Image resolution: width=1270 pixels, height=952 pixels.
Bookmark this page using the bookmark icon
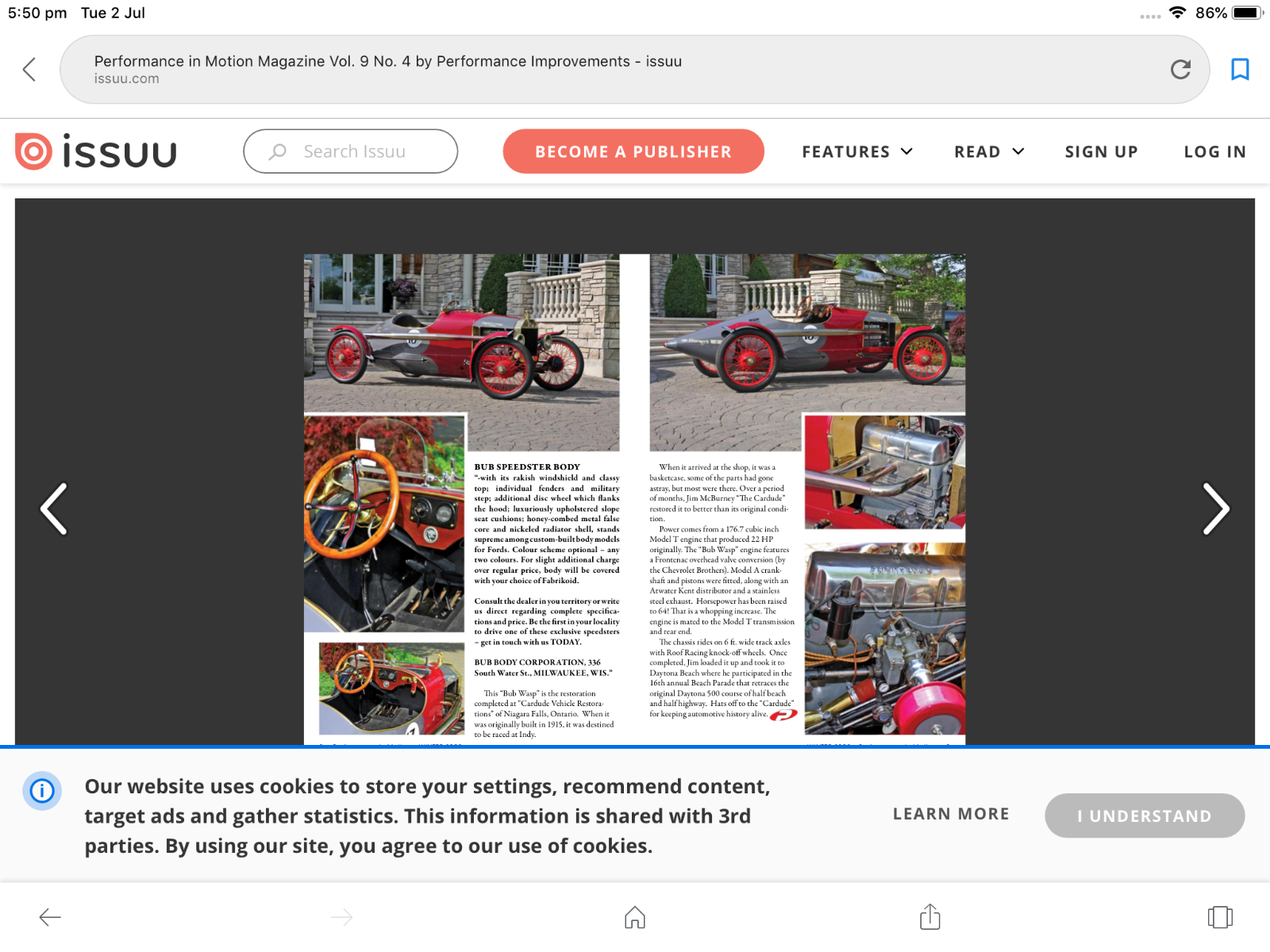tap(1239, 70)
